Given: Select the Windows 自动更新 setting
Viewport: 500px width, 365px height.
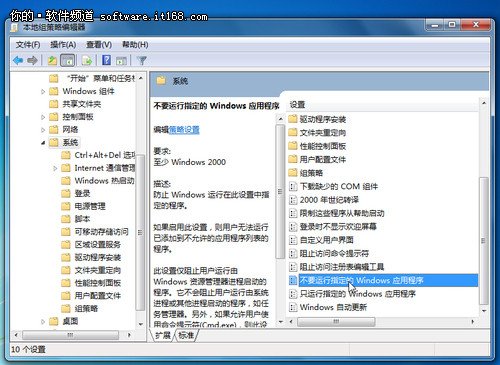Looking at the screenshot, I should pyautogui.click(x=333, y=307).
